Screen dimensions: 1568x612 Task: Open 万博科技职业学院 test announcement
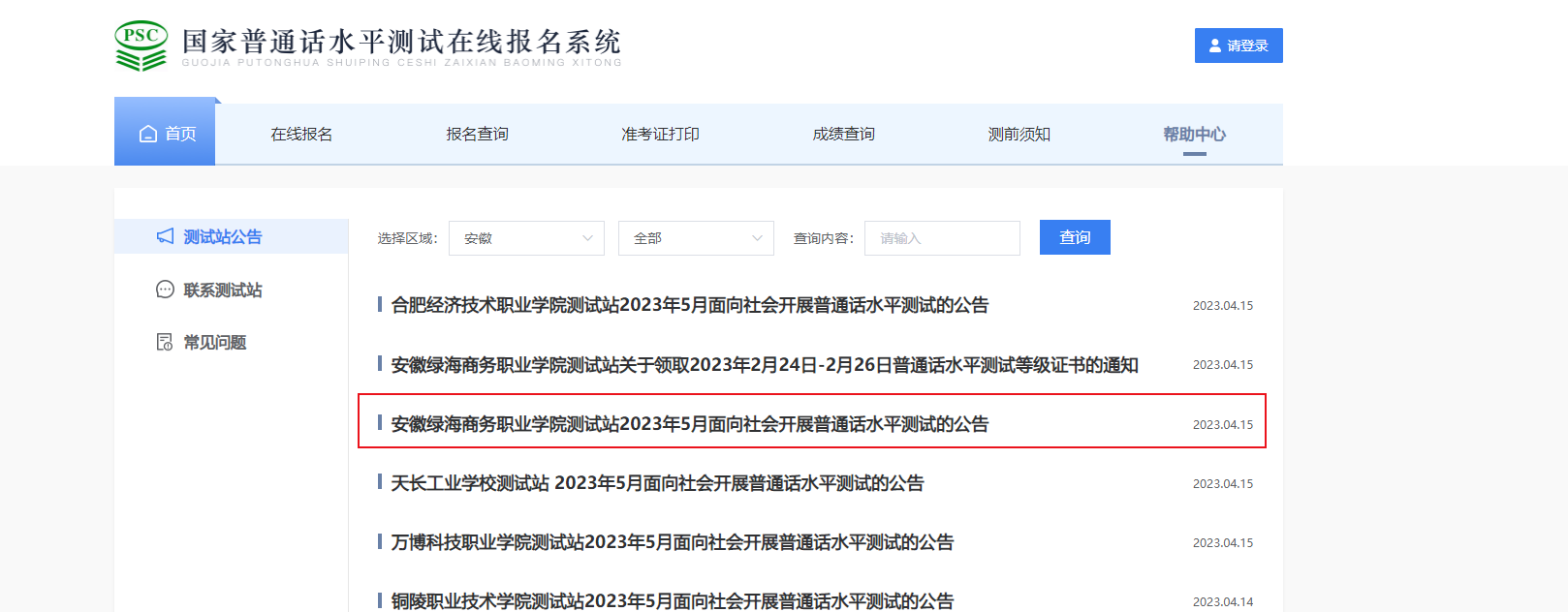(x=672, y=542)
